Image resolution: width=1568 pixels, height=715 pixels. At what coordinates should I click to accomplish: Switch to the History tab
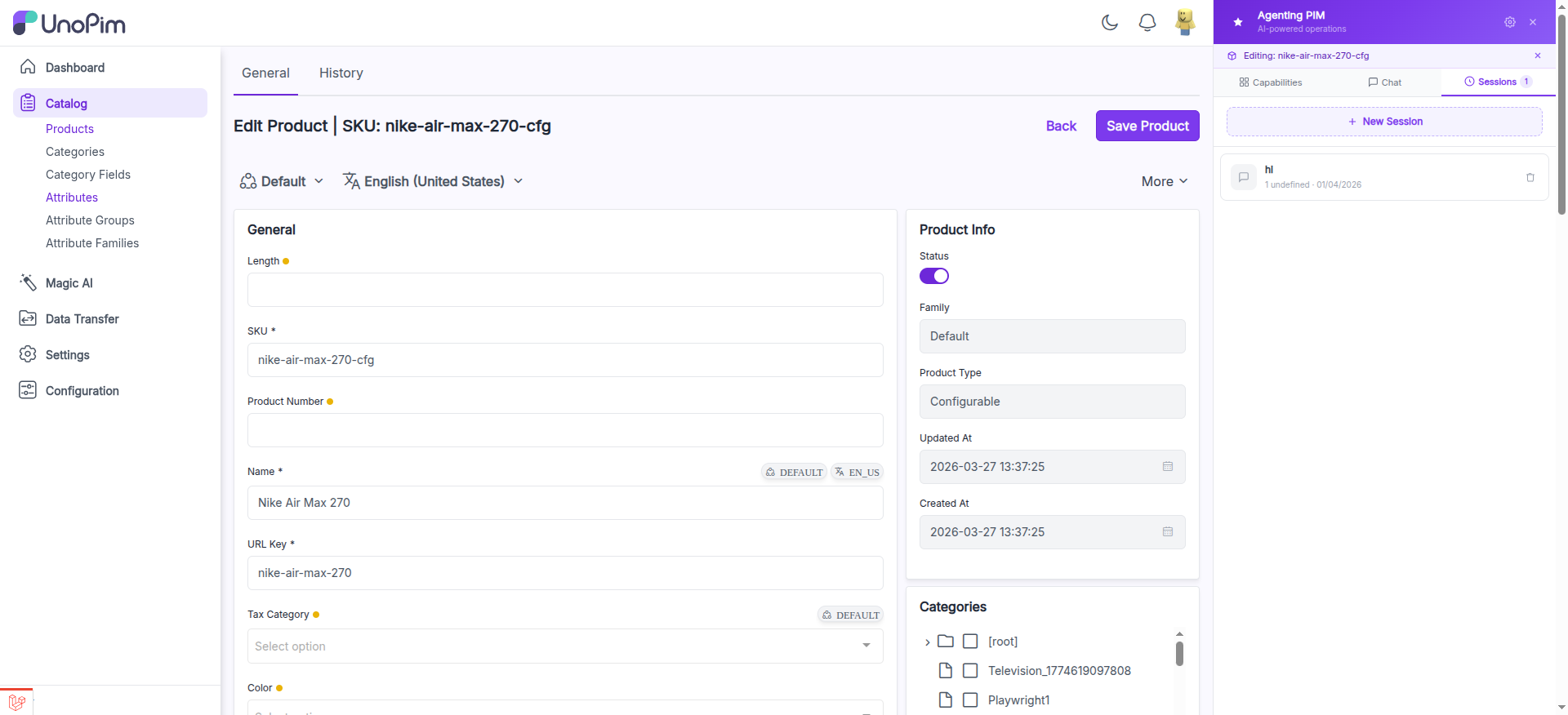click(341, 73)
